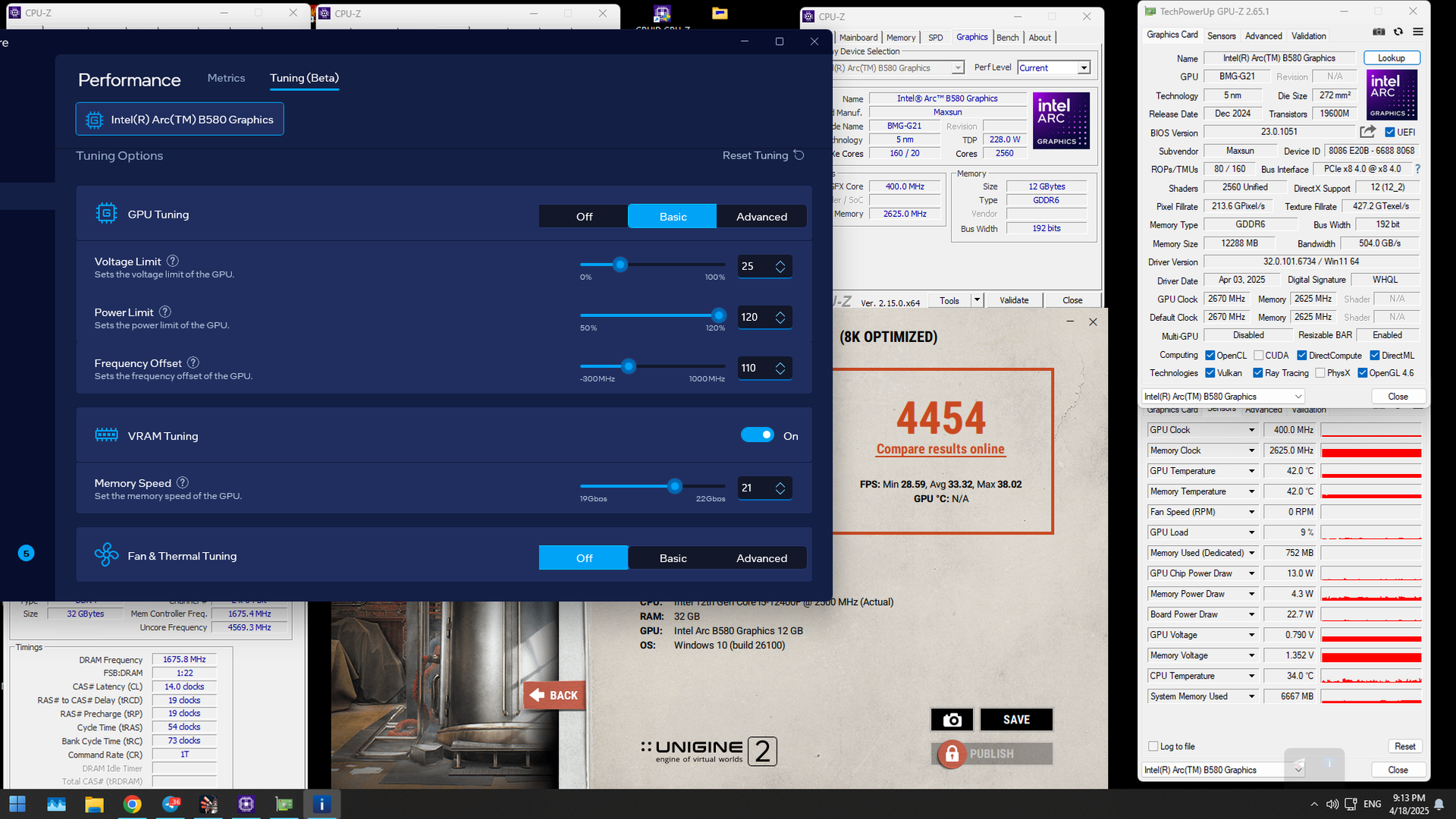The width and height of the screenshot is (1456, 819).
Task: Click the GPU-Z screenshot camera icon
Action: [1379, 32]
